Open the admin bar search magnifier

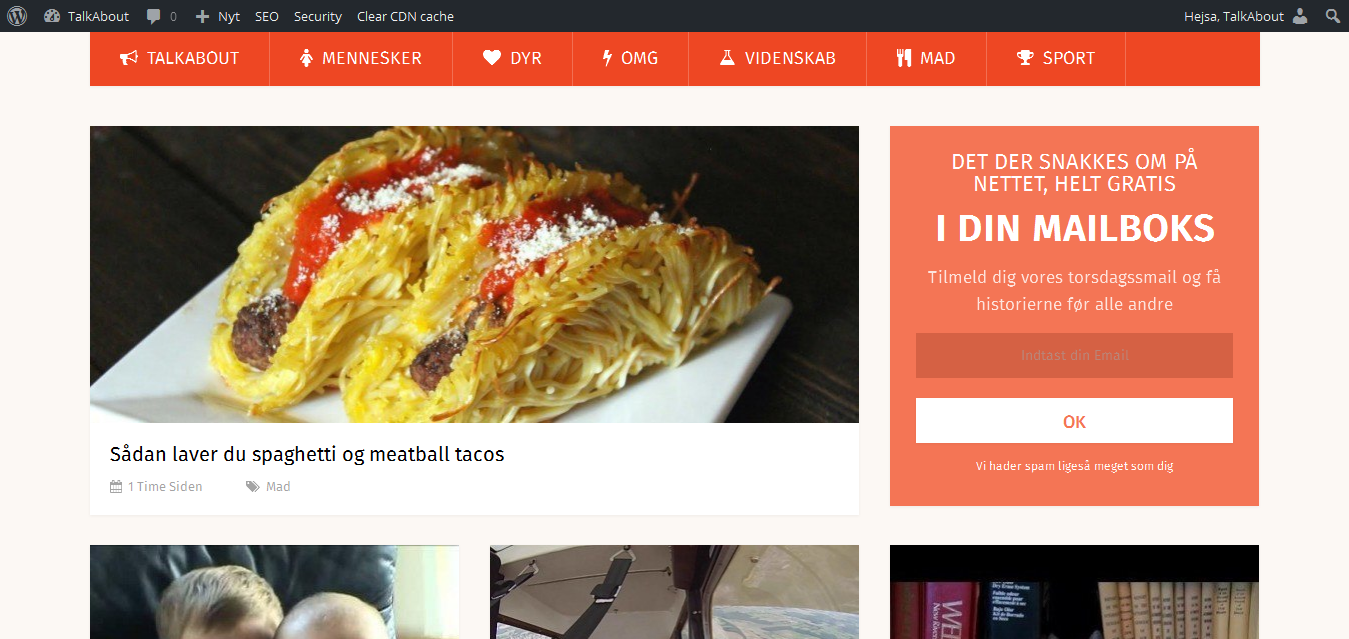click(1332, 16)
